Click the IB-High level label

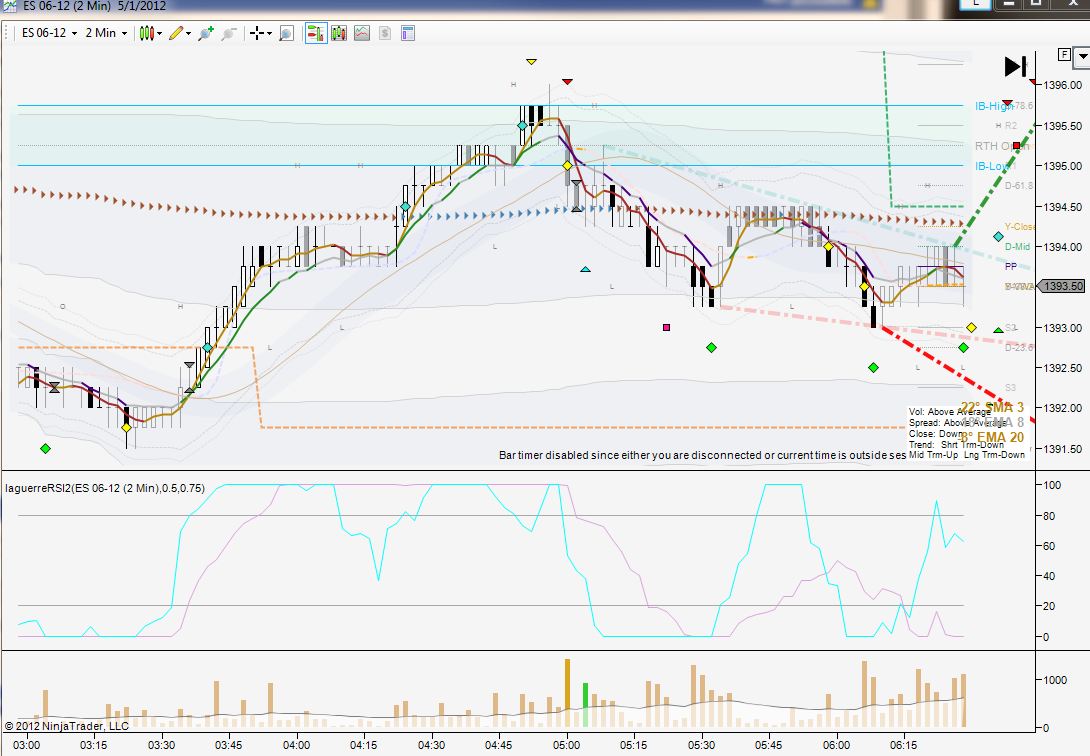pyautogui.click(x=994, y=106)
